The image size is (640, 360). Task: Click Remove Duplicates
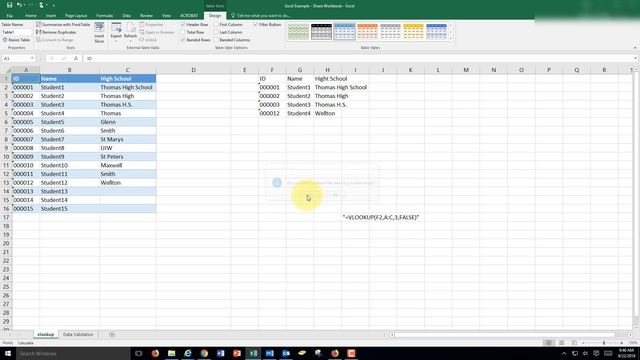[x=56, y=32]
